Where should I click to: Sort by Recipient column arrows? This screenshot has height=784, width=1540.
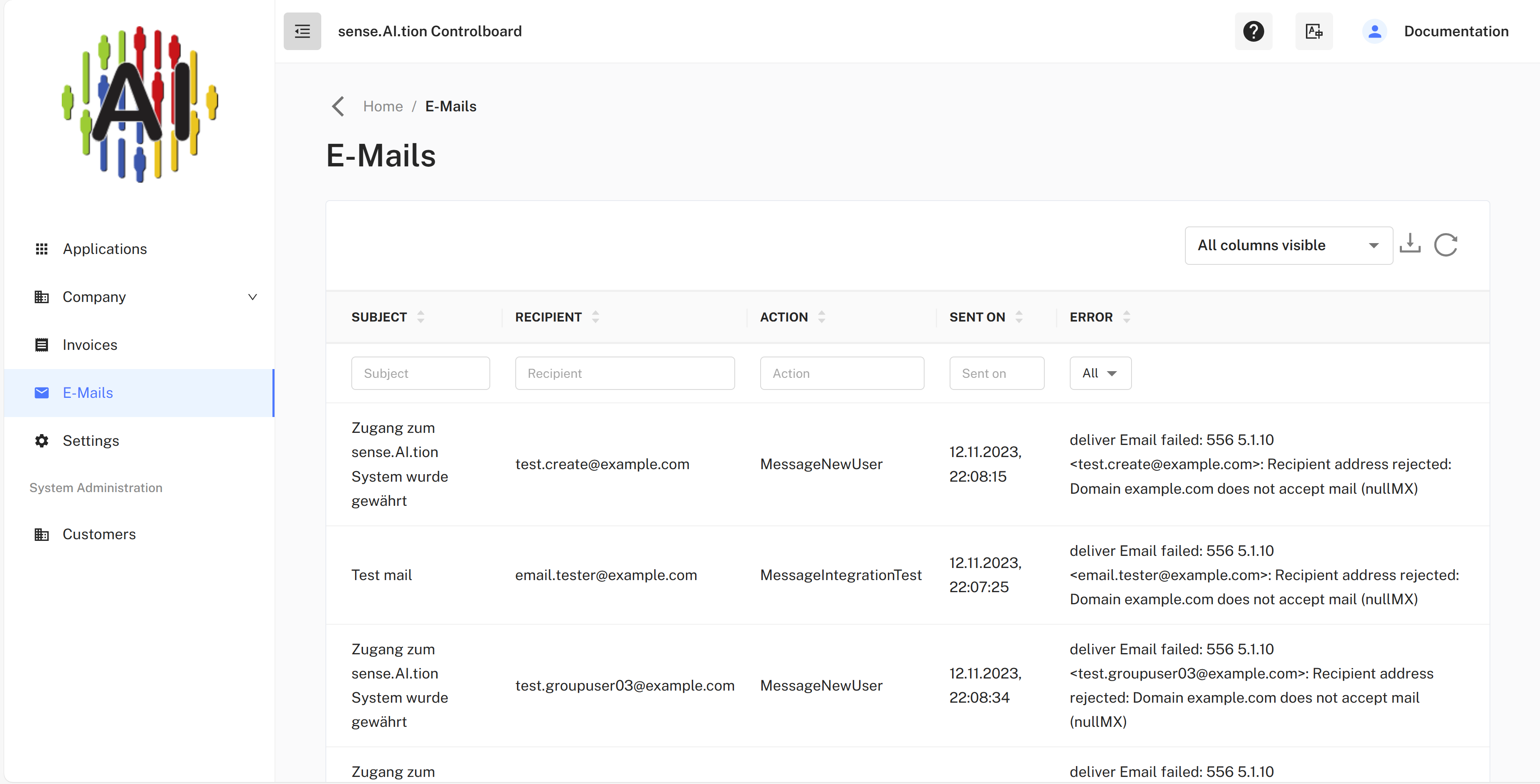click(x=595, y=317)
